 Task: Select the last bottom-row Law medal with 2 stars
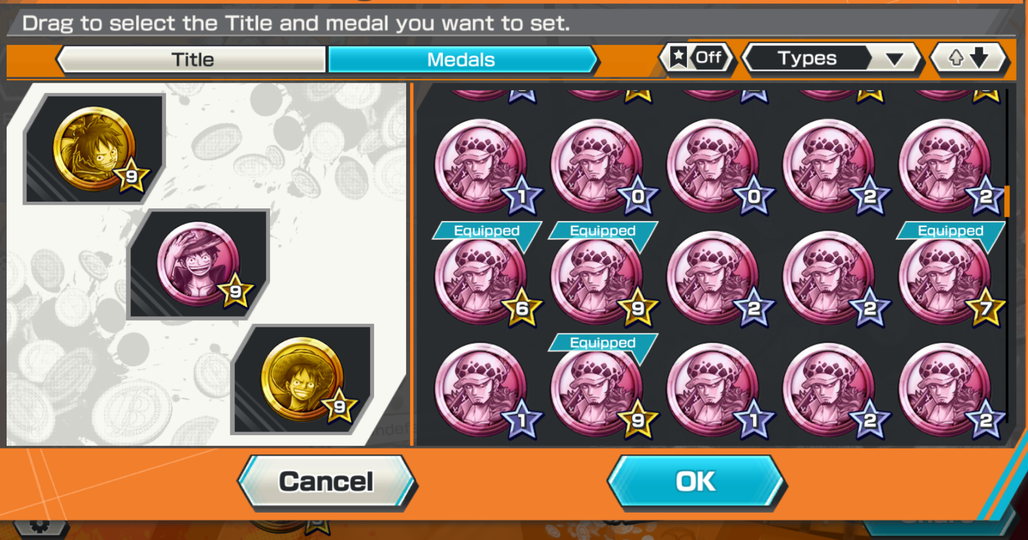coord(950,391)
